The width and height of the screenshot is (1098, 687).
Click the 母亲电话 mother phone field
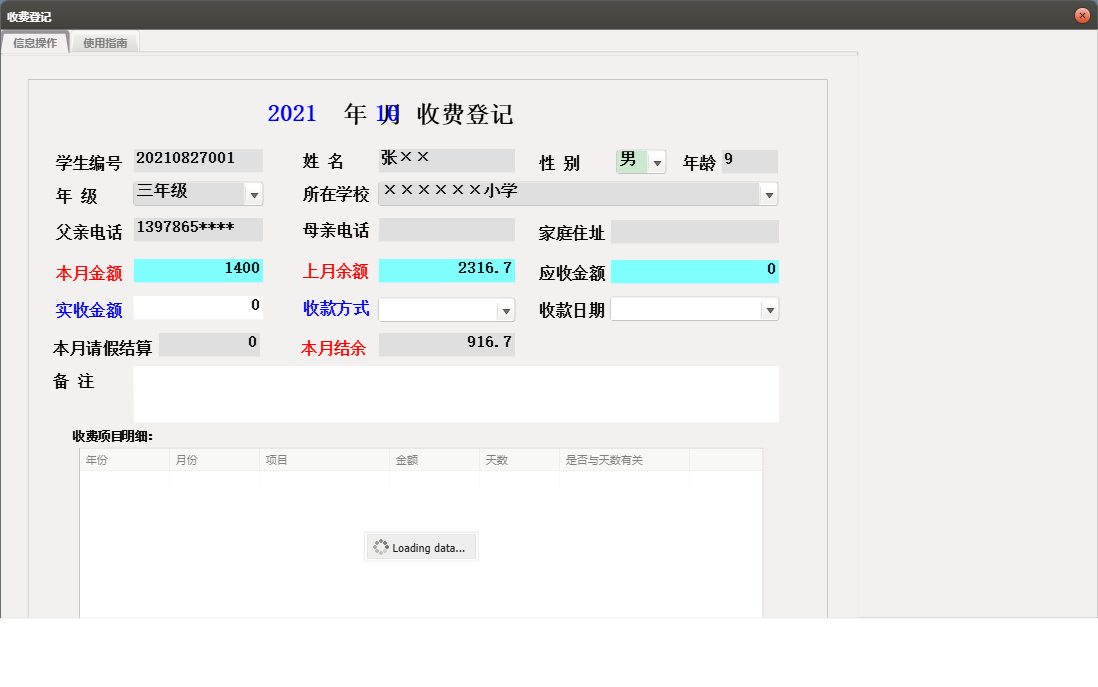[446, 229]
